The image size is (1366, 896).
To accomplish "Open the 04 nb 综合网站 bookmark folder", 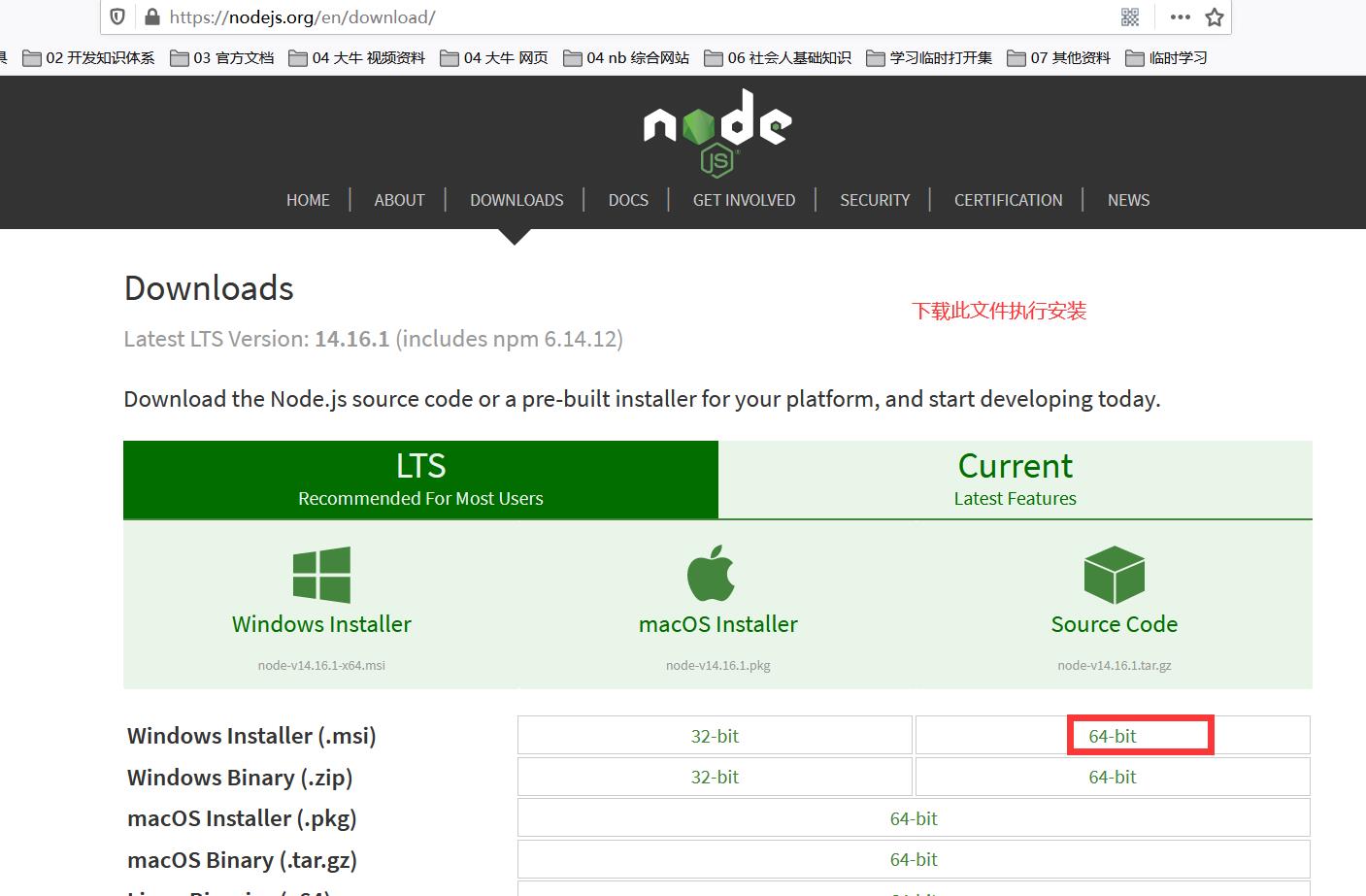I will point(626,58).
